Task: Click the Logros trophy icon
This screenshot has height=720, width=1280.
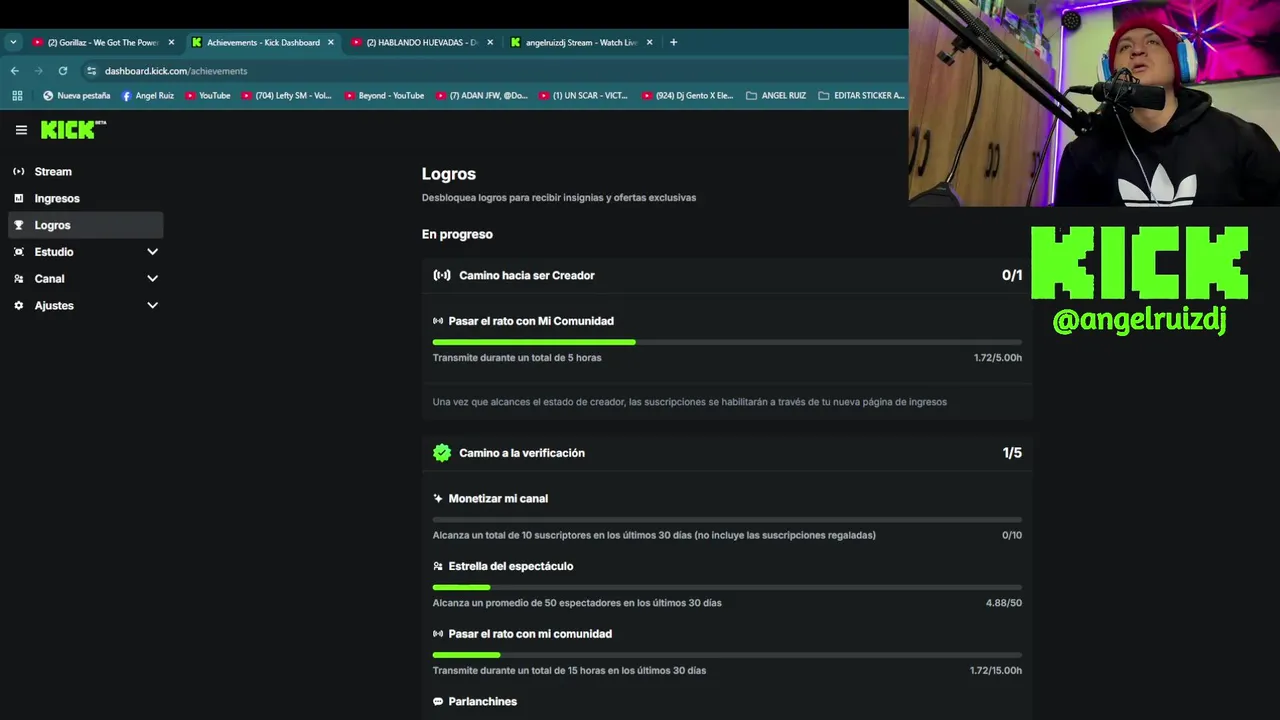Action: click(19, 225)
